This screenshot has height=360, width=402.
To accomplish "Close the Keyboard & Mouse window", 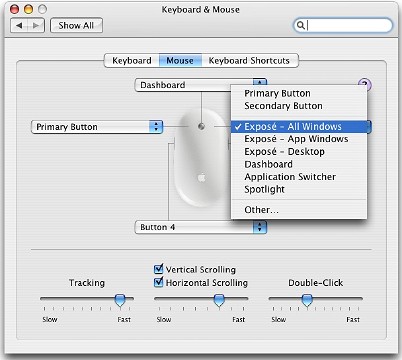I will pos(15,9).
